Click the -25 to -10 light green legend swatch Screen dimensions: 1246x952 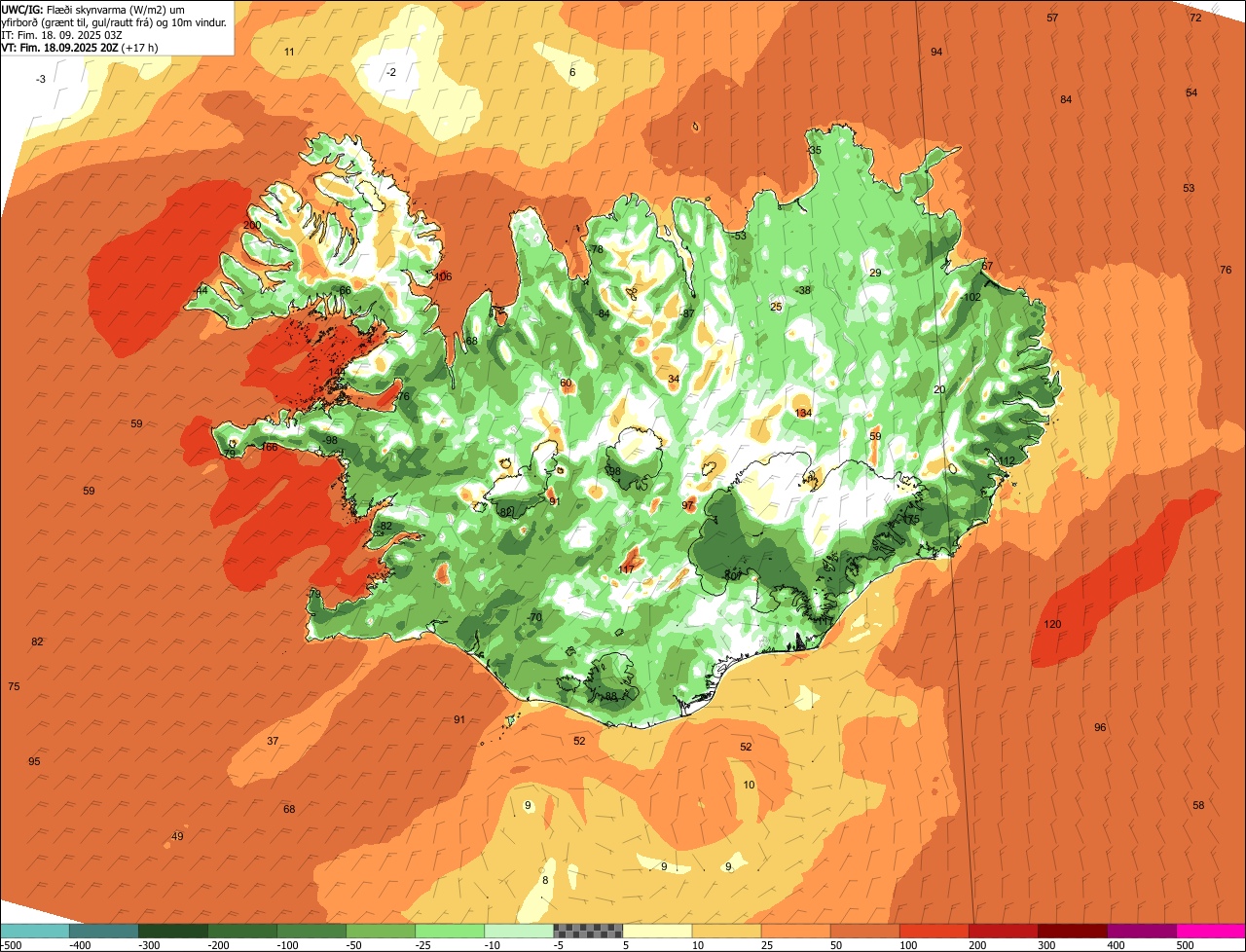449,931
